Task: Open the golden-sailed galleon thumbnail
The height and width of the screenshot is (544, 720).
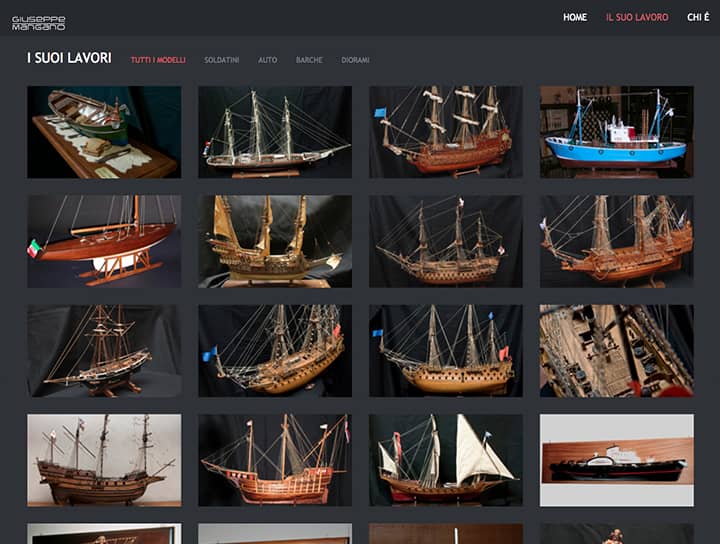Action: [x=275, y=241]
